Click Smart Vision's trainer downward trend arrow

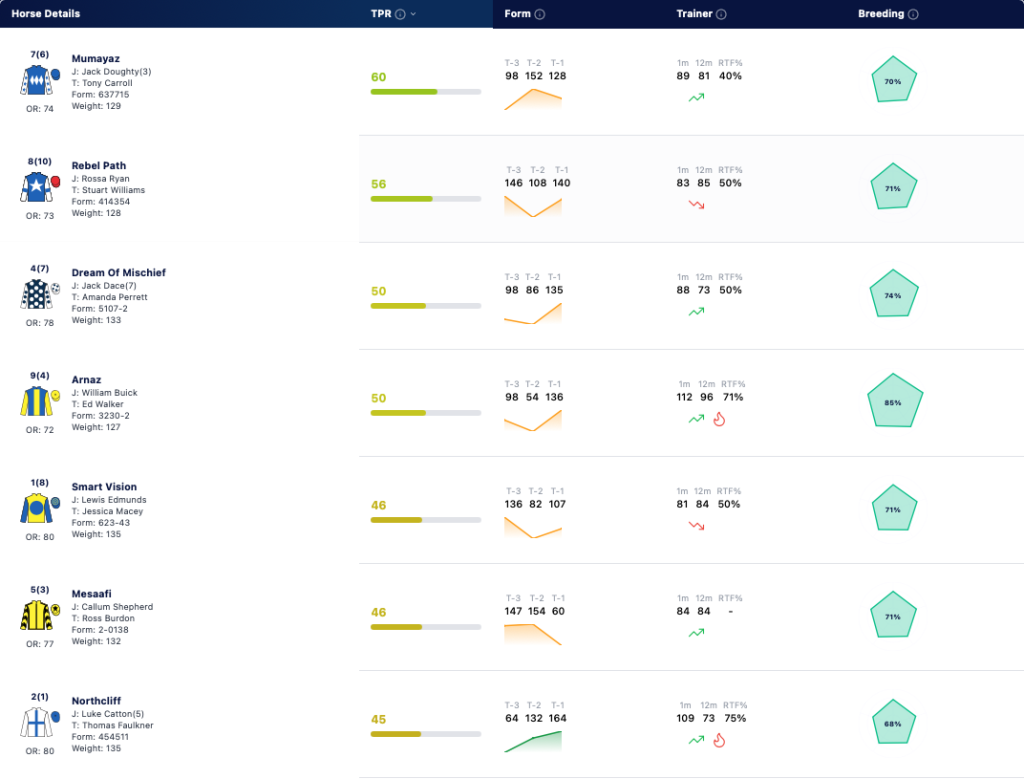click(x=696, y=526)
